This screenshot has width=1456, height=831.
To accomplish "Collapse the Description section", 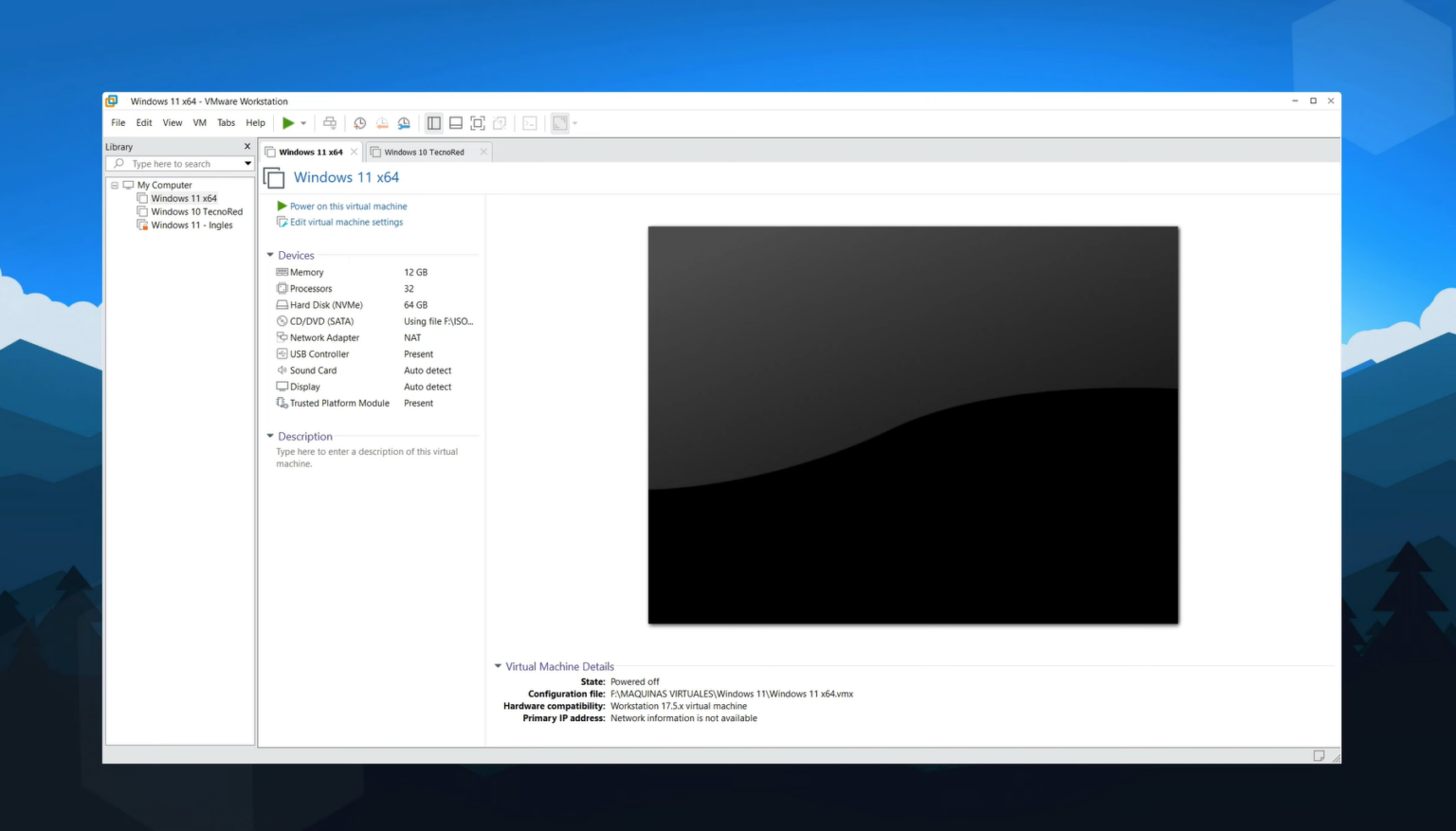I will tap(270, 436).
